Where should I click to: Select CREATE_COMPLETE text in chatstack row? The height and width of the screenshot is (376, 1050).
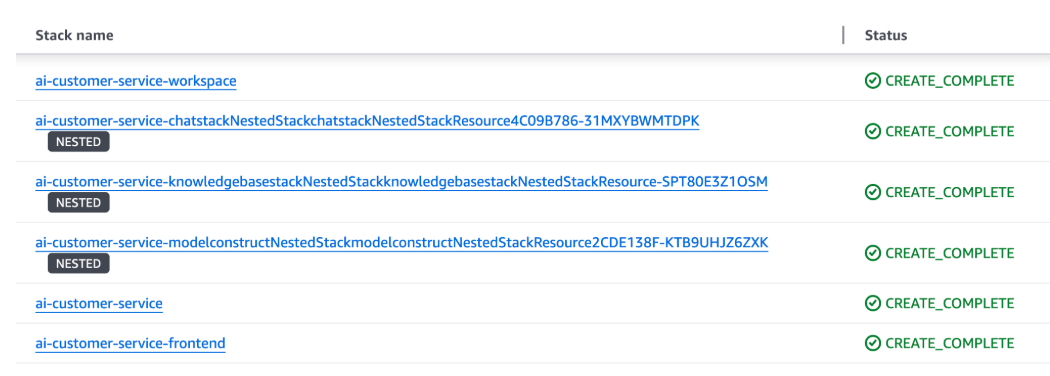click(950, 131)
